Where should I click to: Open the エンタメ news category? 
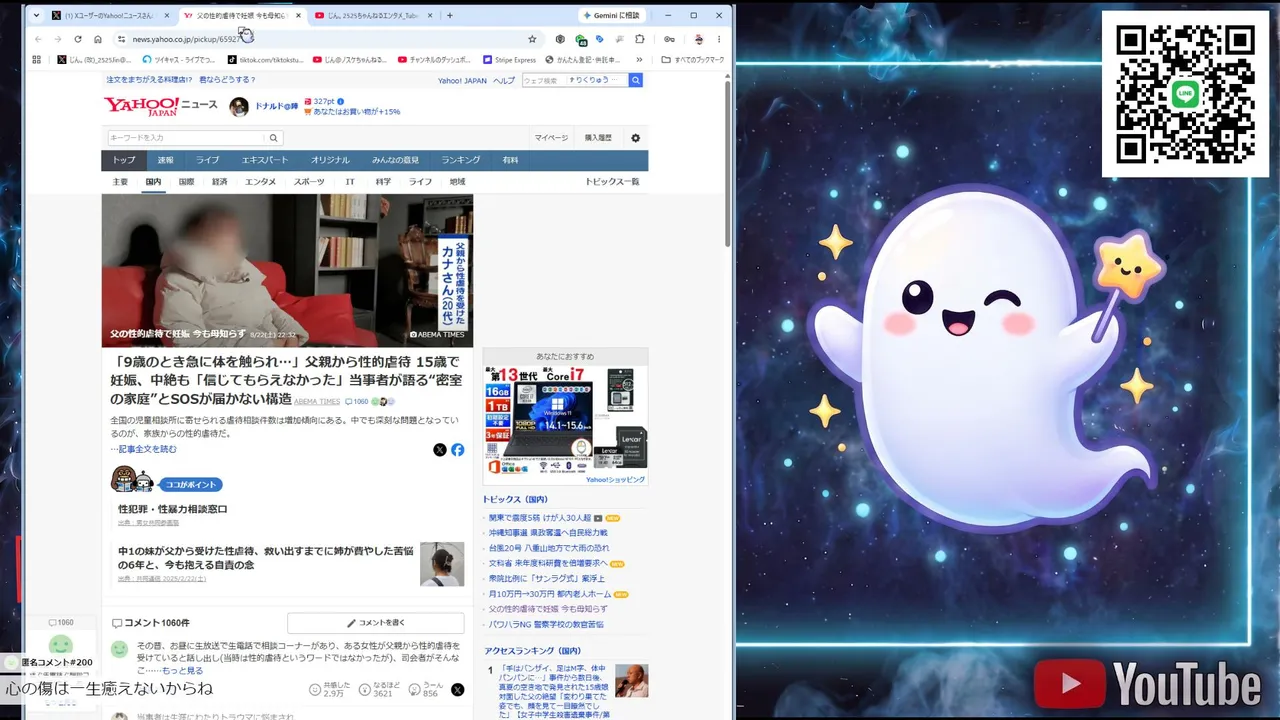[x=260, y=182]
